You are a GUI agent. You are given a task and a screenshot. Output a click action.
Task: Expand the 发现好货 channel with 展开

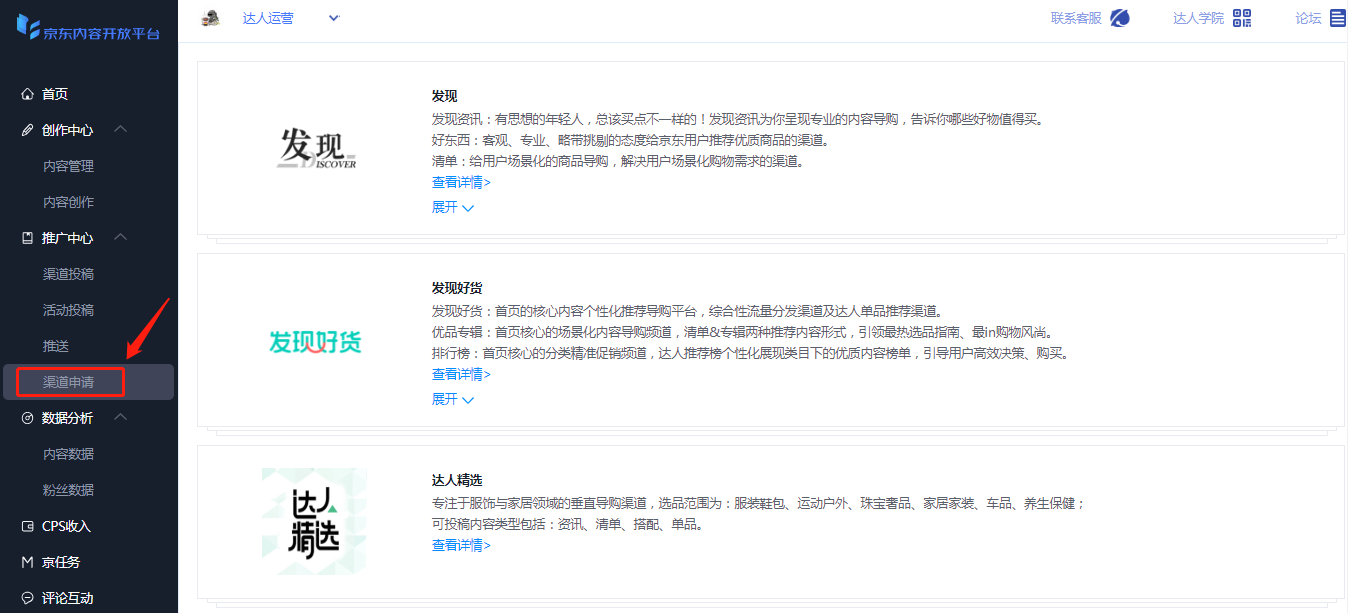pos(452,399)
